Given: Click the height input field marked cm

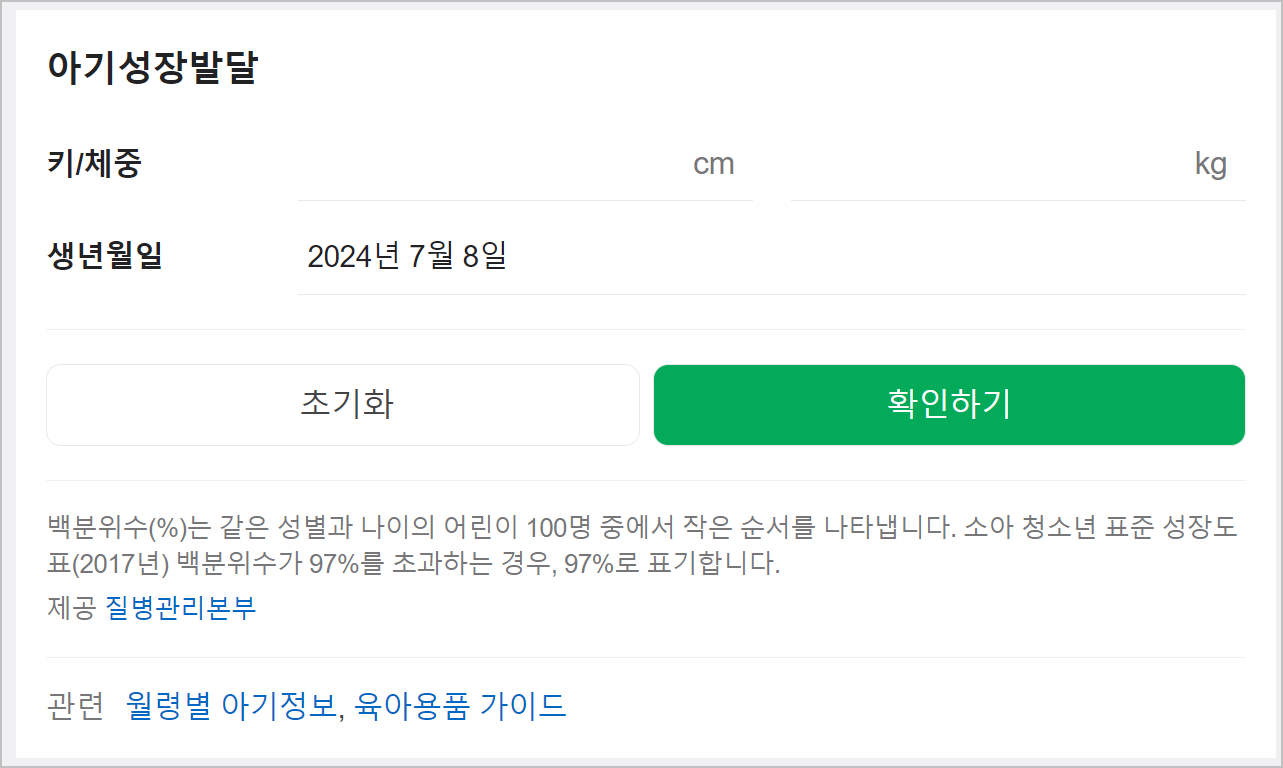Looking at the screenshot, I should tap(525, 164).
